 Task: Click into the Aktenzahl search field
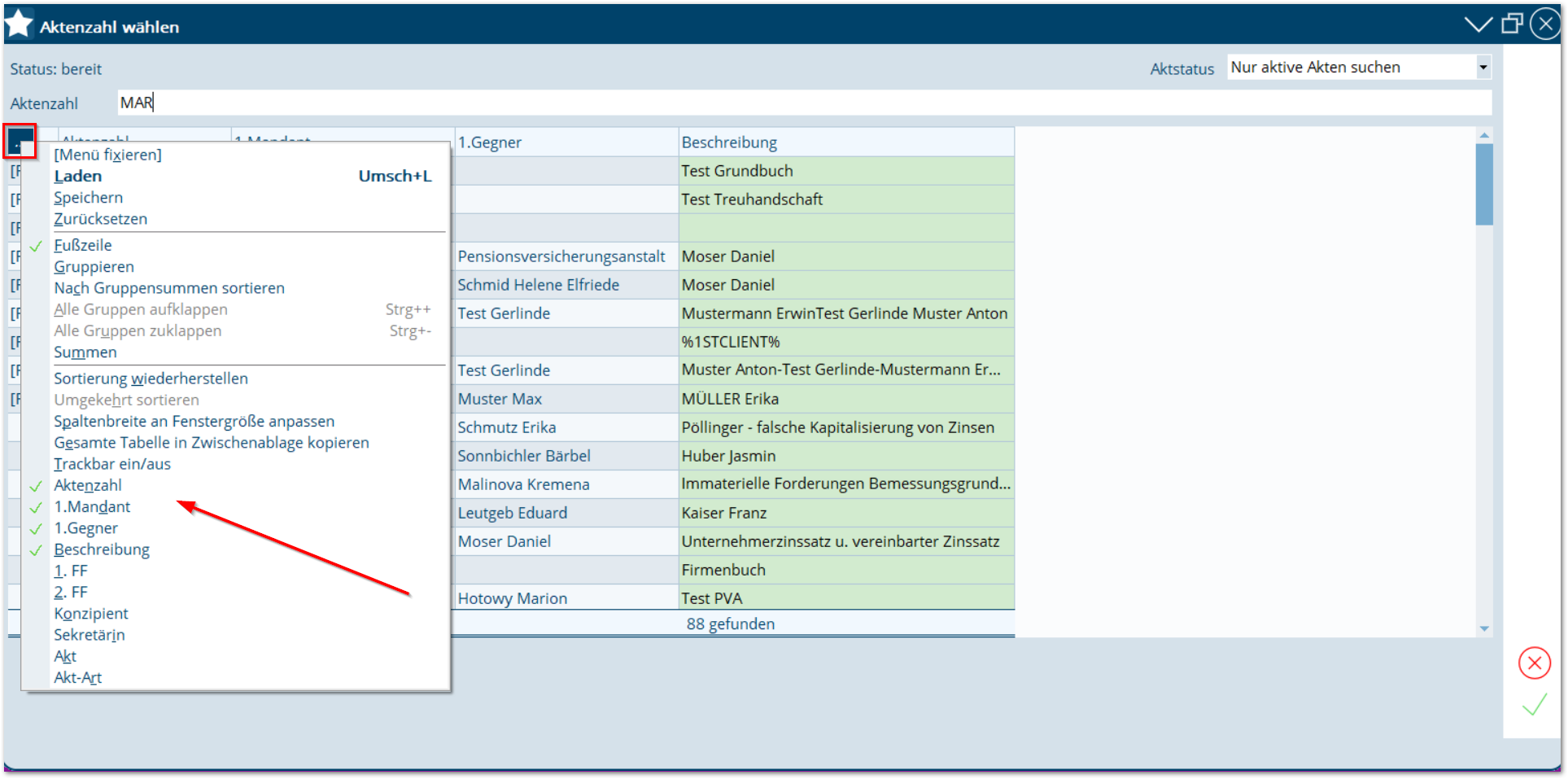point(804,103)
